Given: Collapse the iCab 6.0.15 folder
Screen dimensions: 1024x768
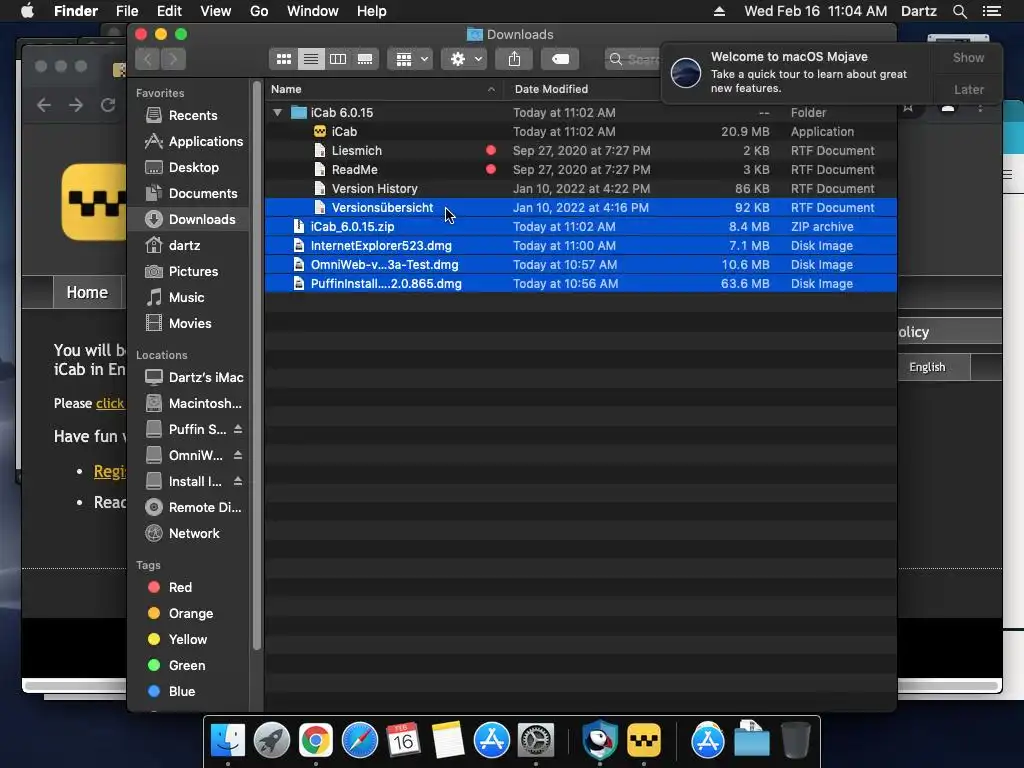Looking at the screenshot, I should click(278, 112).
